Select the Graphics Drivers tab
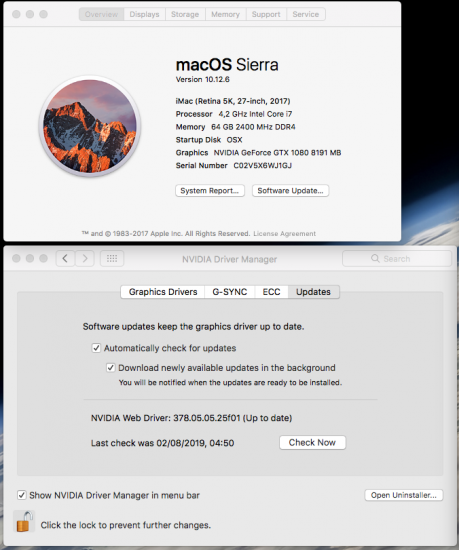This screenshot has height=550, width=459. 163,292
